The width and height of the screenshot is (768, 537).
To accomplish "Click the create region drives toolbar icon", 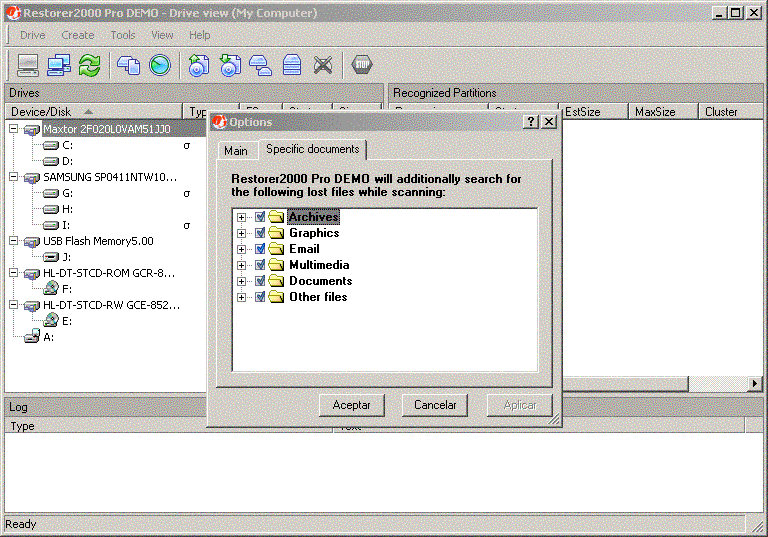I will [261, 65].
